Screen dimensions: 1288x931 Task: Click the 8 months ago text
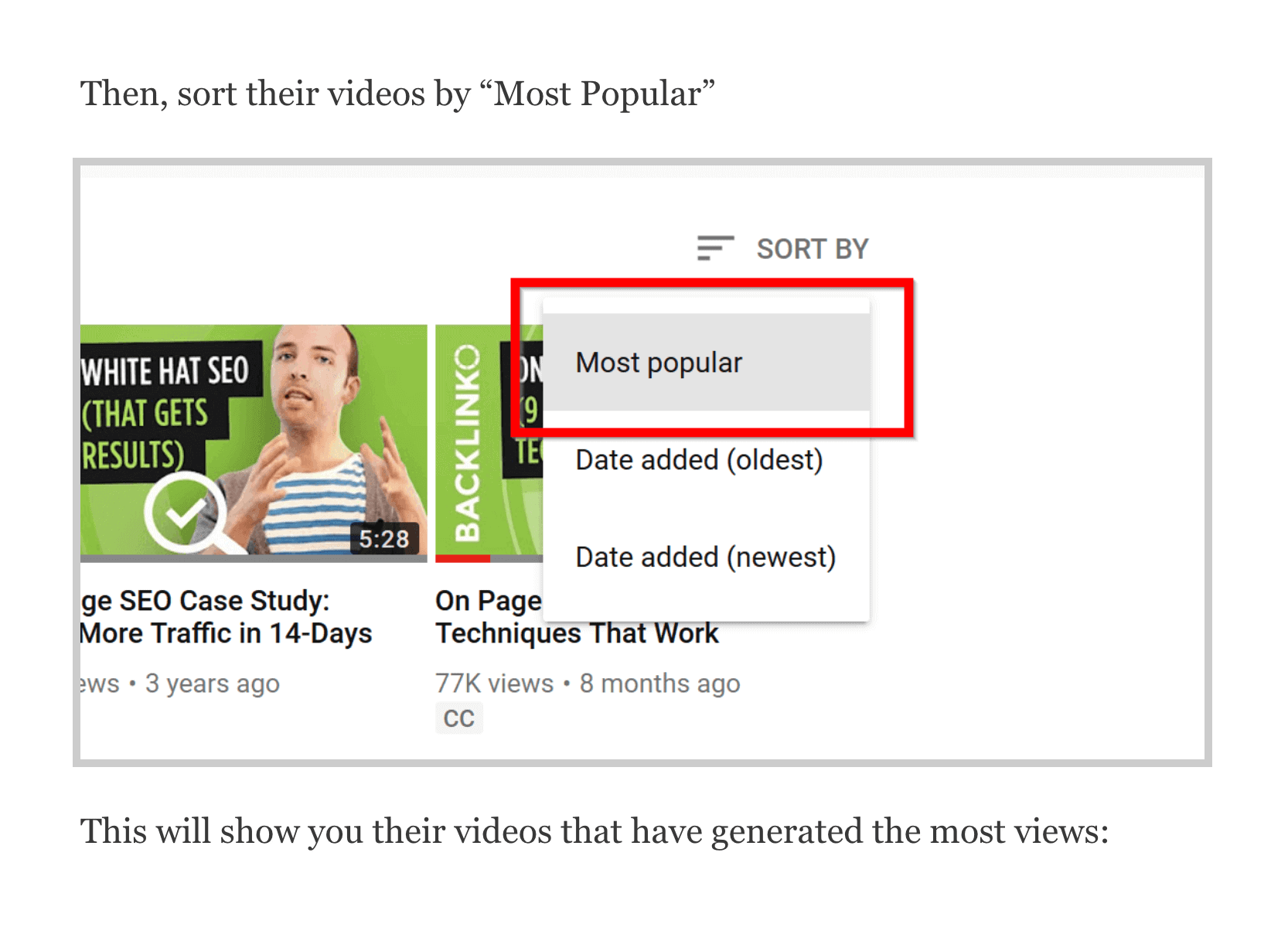(660, 684)
